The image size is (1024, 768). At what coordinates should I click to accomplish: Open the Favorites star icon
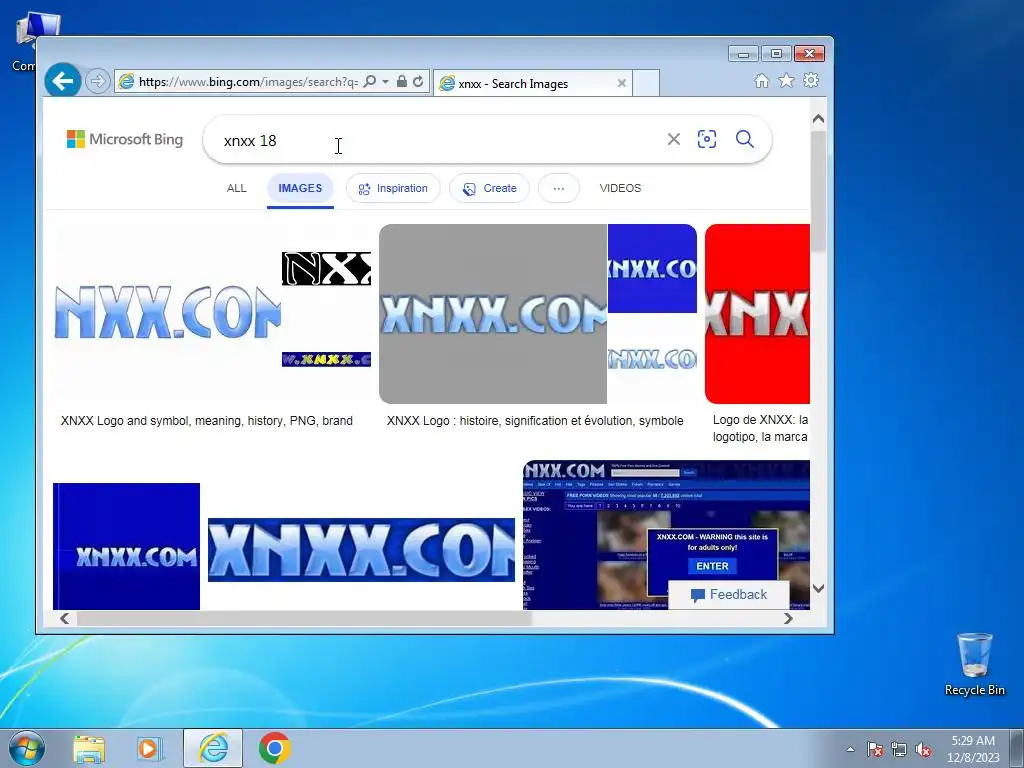tap(786, 80)
